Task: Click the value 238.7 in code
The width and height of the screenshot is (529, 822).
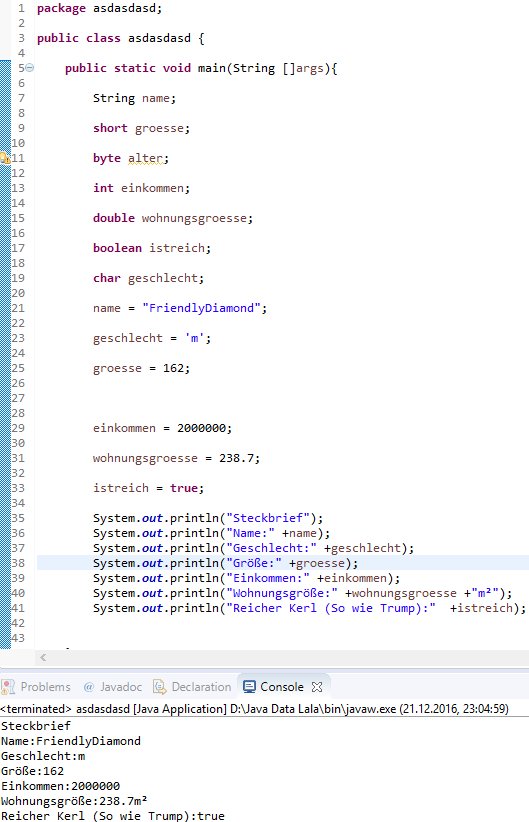Action: point(236,458)
